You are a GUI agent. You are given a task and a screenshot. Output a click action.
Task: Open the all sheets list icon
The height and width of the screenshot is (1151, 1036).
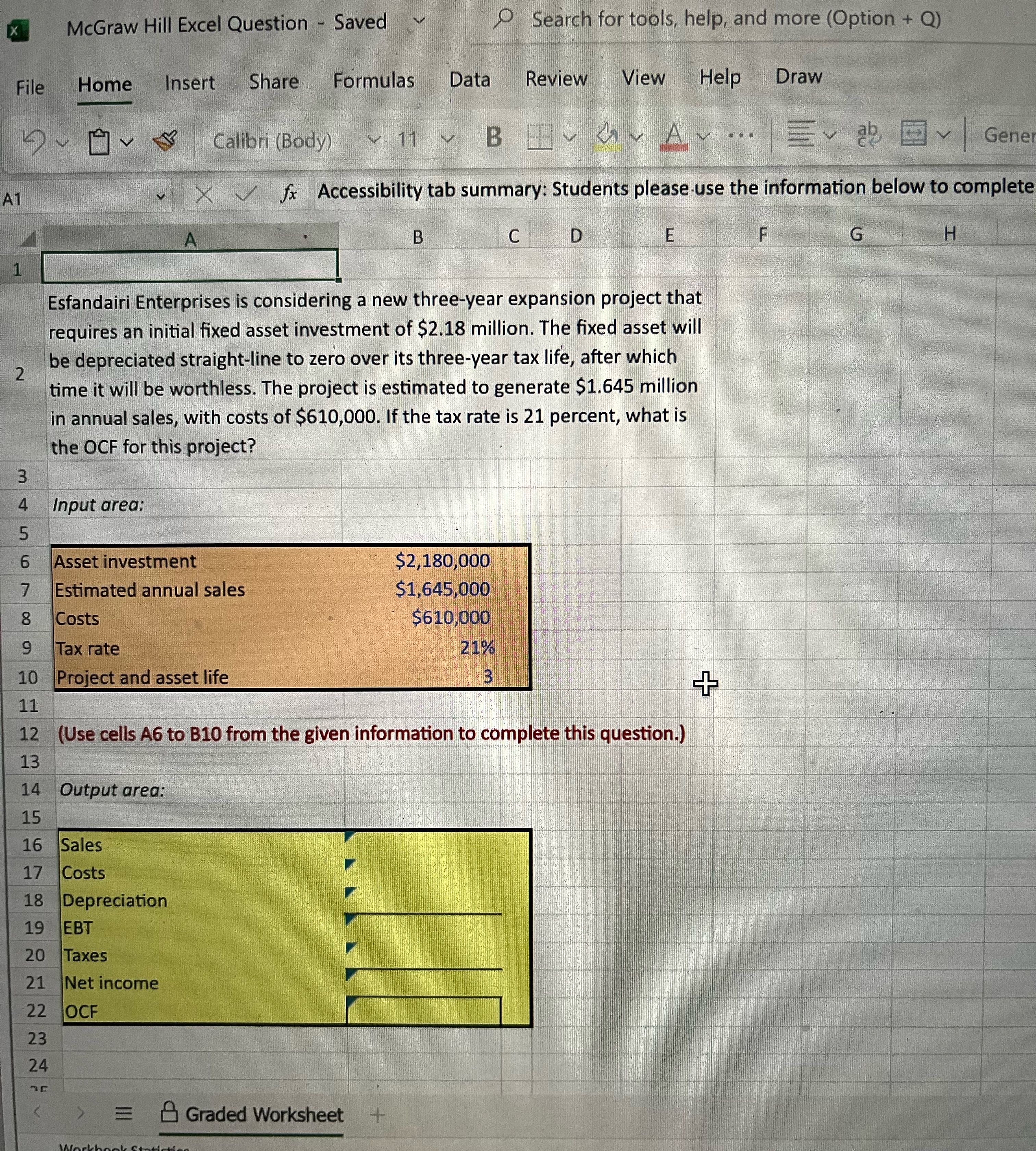tap(124, 1113)
